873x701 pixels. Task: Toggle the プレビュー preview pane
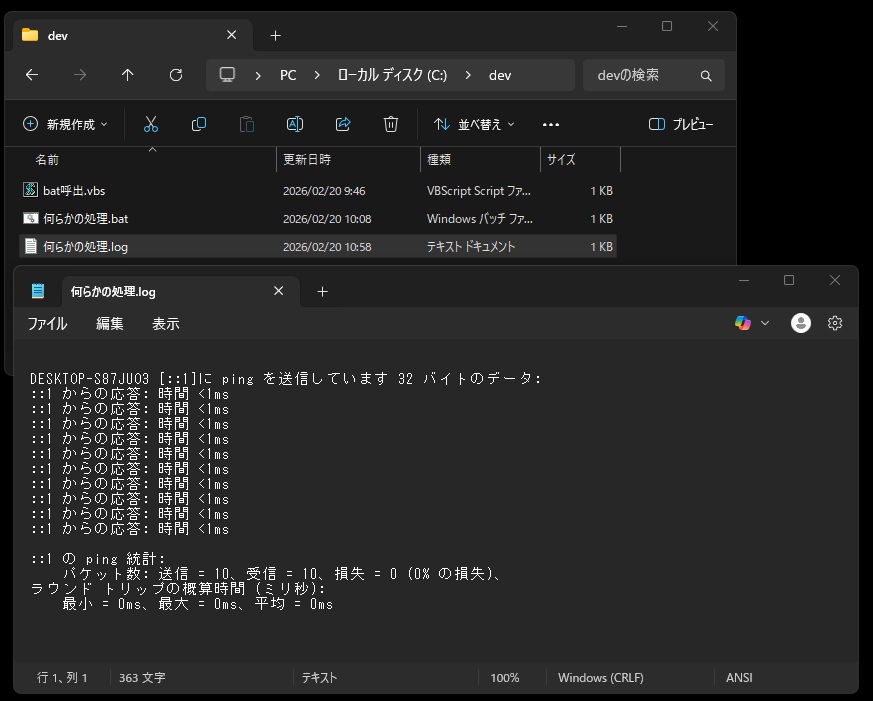click(681, 124)
